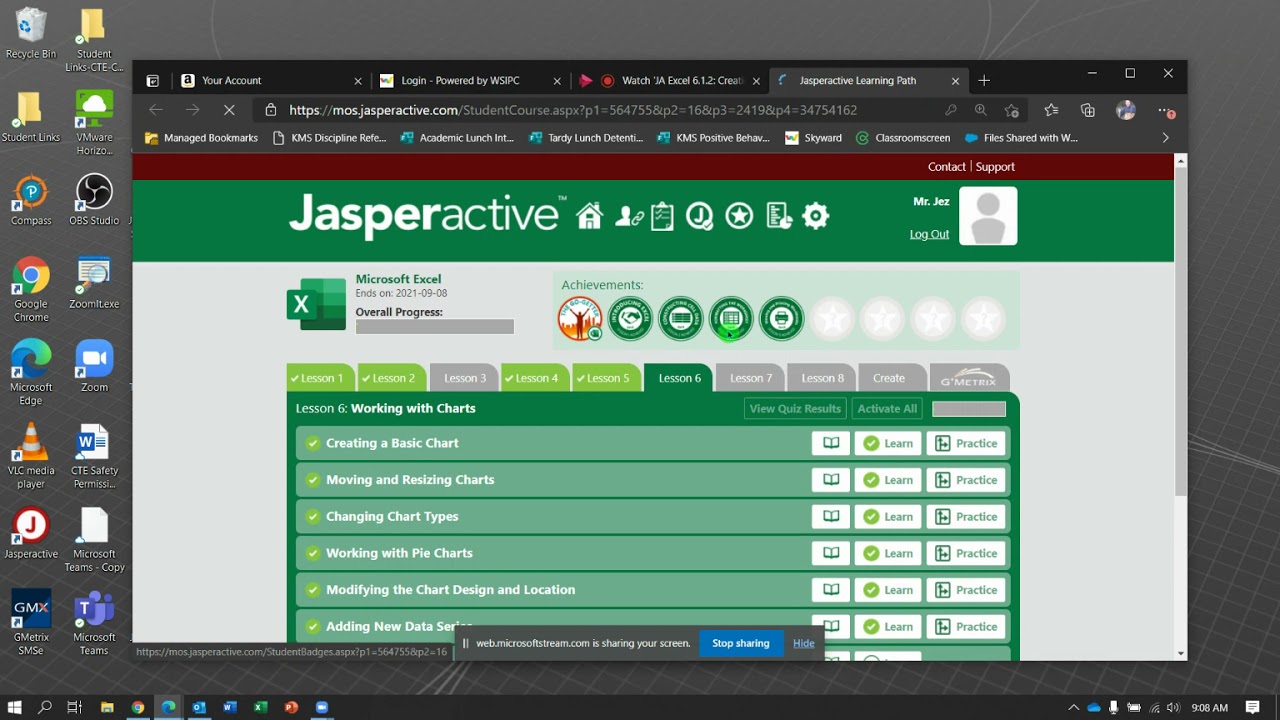Click Learn for Changing Chart Types
The image size is (1280, 720).
click(888, 516)
